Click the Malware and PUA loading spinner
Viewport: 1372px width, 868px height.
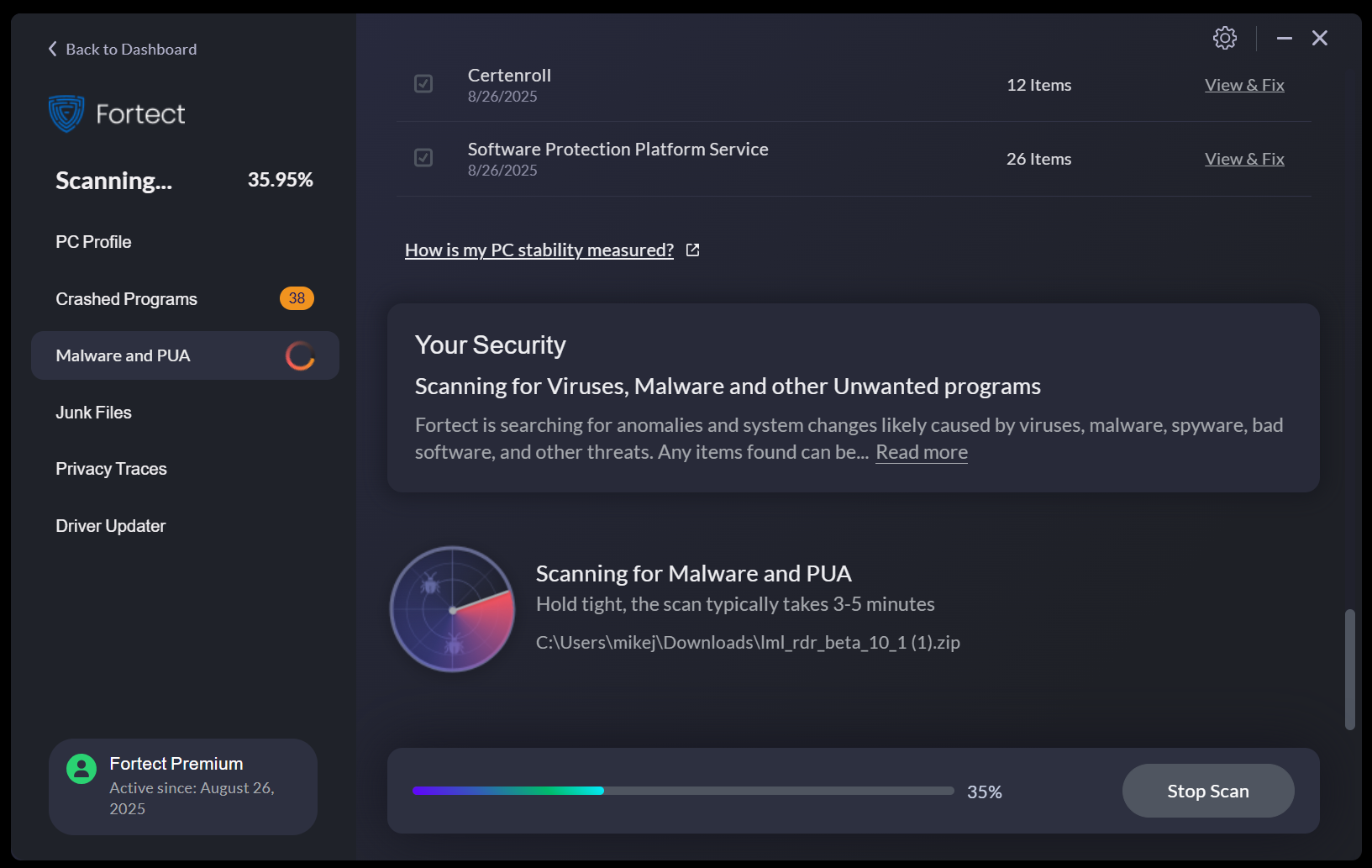300,355
